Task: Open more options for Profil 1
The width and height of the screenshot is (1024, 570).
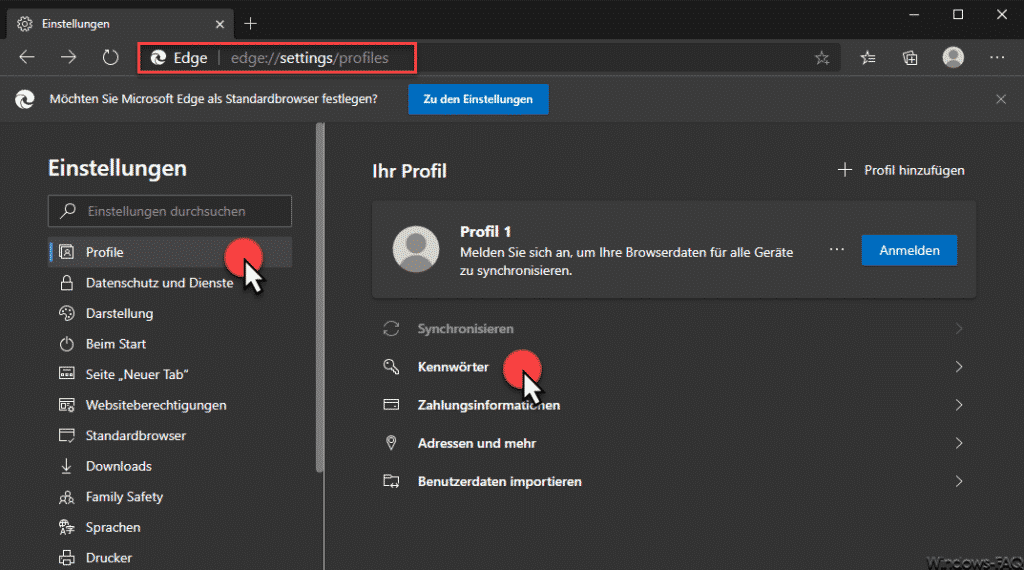Action: 837,249
